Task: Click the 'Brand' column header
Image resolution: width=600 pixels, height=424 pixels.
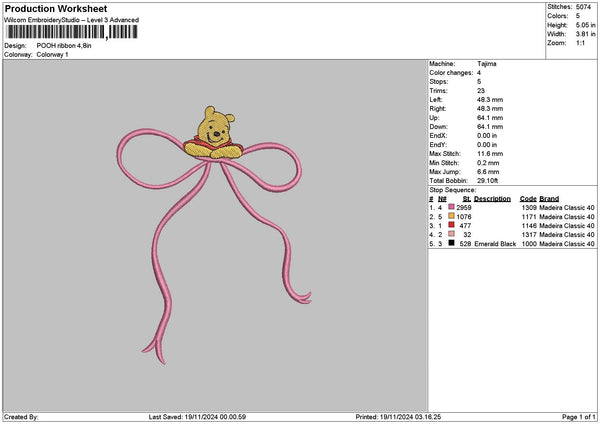Action: pyautogui.click(x=549, y=199)
